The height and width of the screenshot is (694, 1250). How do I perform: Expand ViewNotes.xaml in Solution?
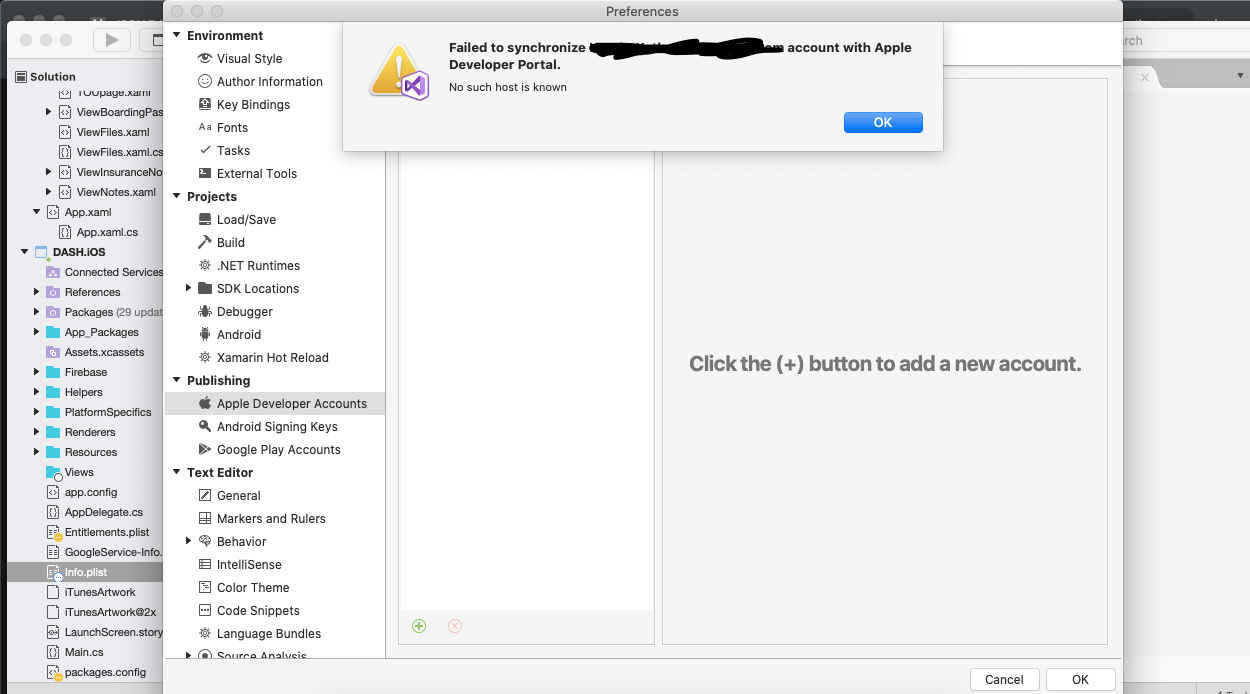pos(49,192)
